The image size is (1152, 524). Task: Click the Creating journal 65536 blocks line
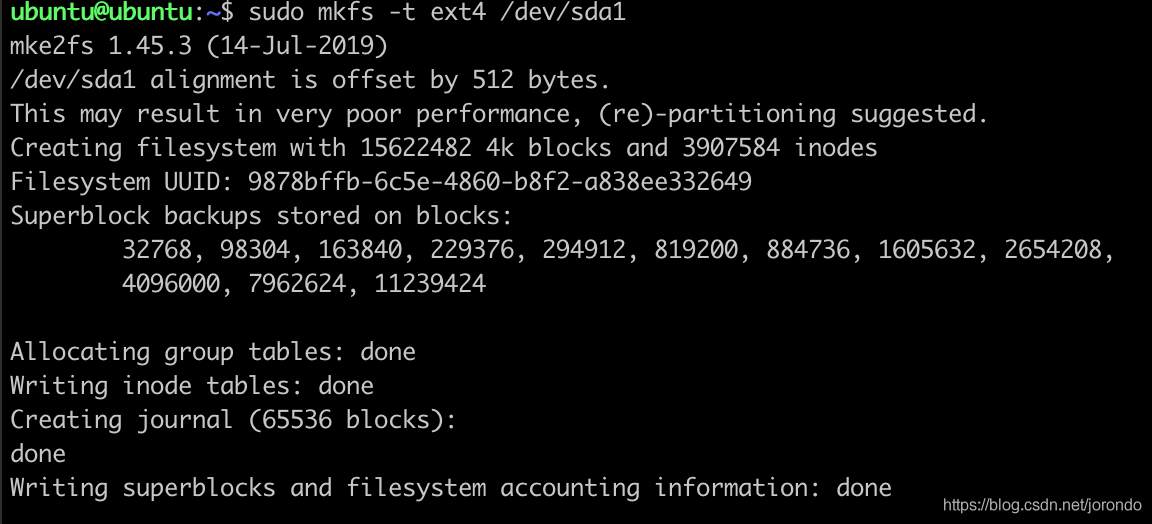coord(234,420)
